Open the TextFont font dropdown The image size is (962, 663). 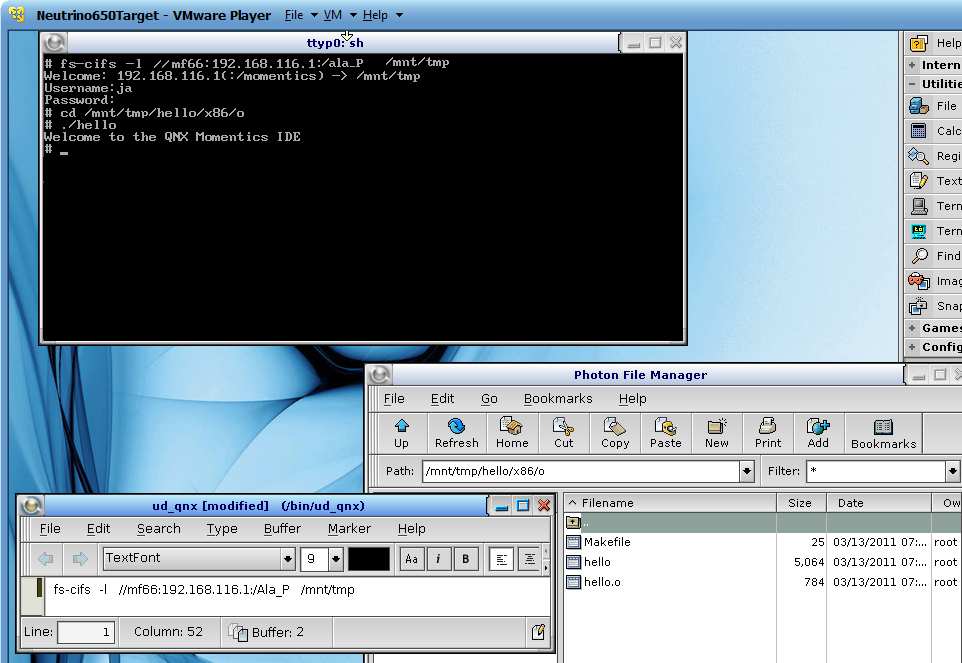pyautogui.click(x=288, y=559)
